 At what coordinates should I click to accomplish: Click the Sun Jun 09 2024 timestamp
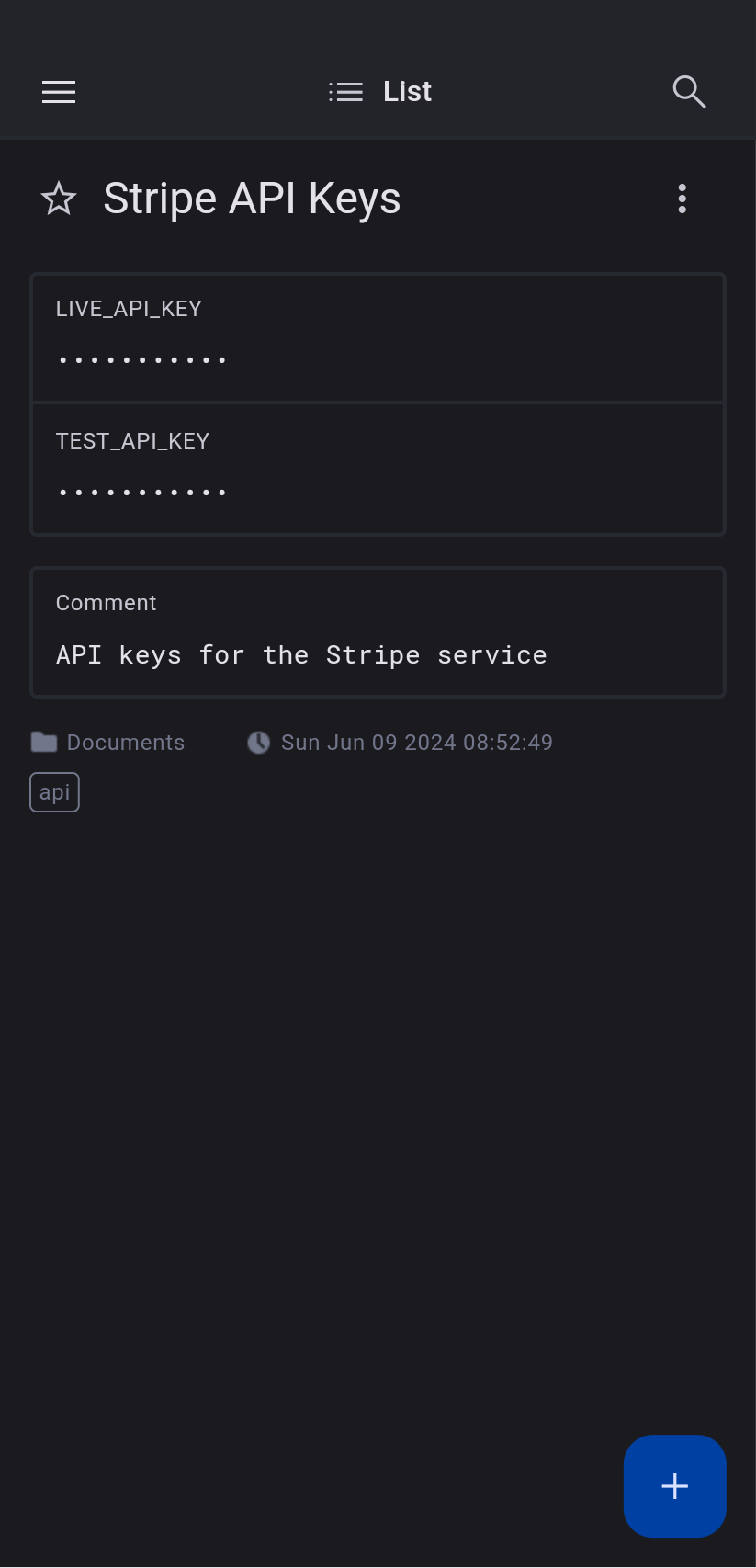(x=417, y=743)
